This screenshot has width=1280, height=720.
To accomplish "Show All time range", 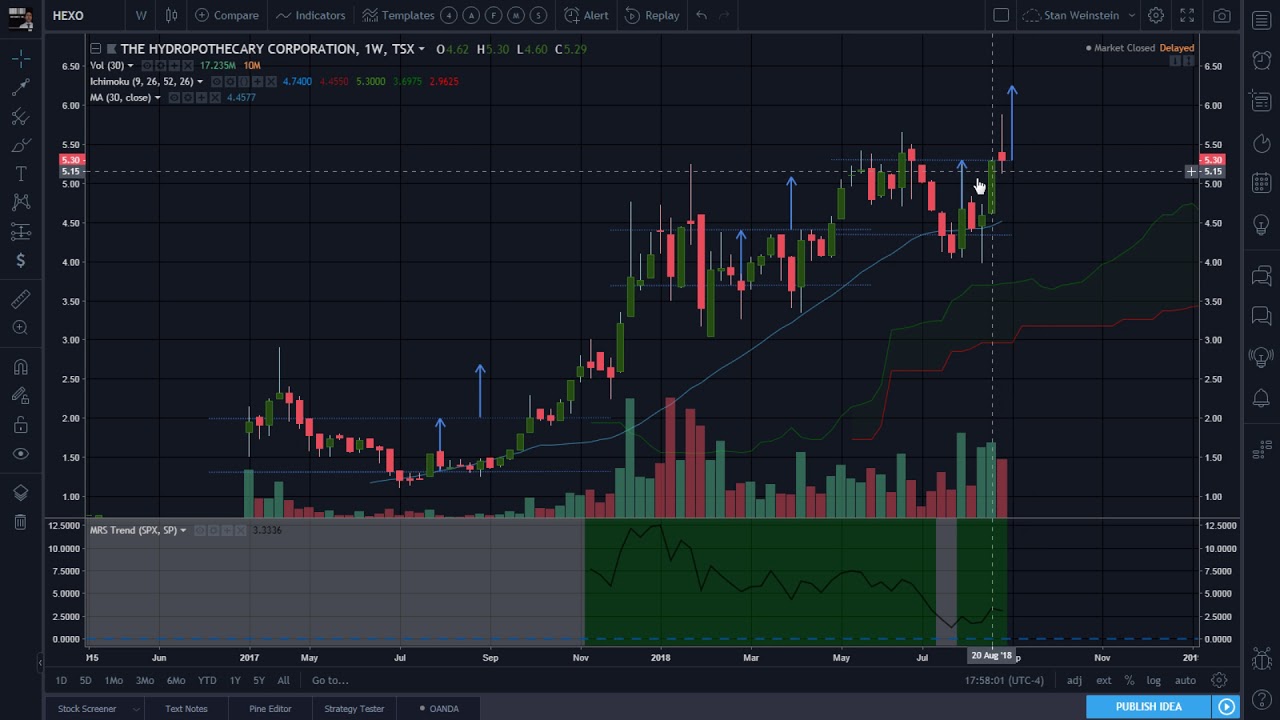I will pos(283,681).
